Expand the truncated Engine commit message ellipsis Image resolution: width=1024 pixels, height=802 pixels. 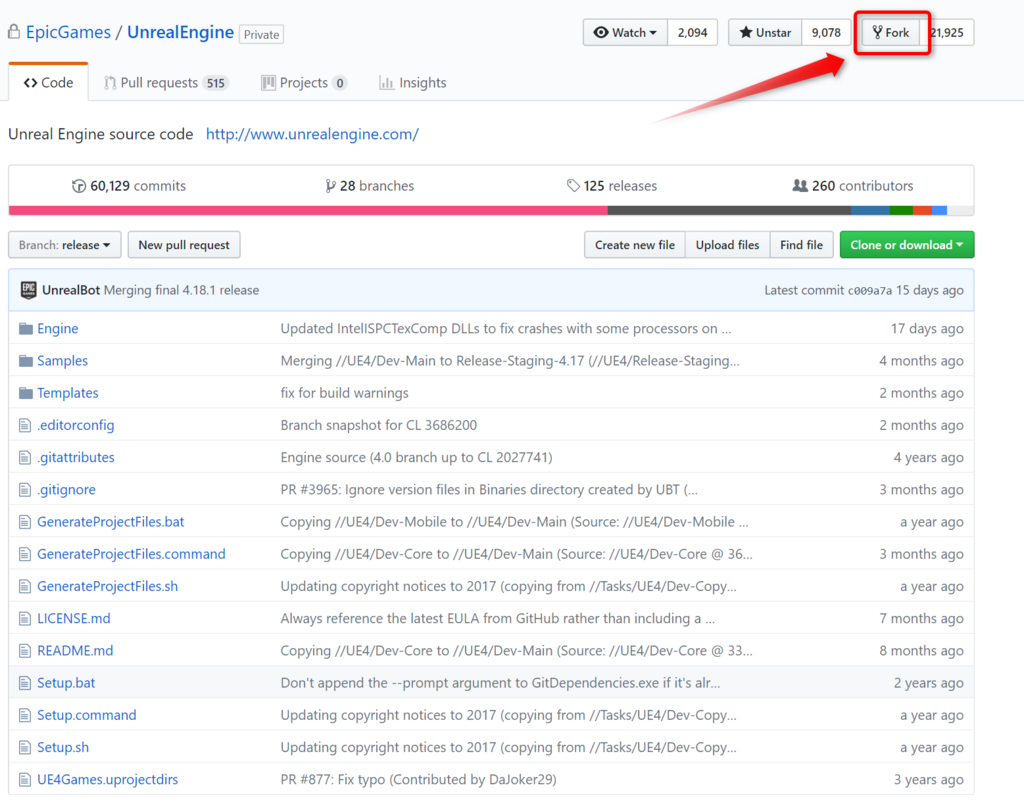726,329
